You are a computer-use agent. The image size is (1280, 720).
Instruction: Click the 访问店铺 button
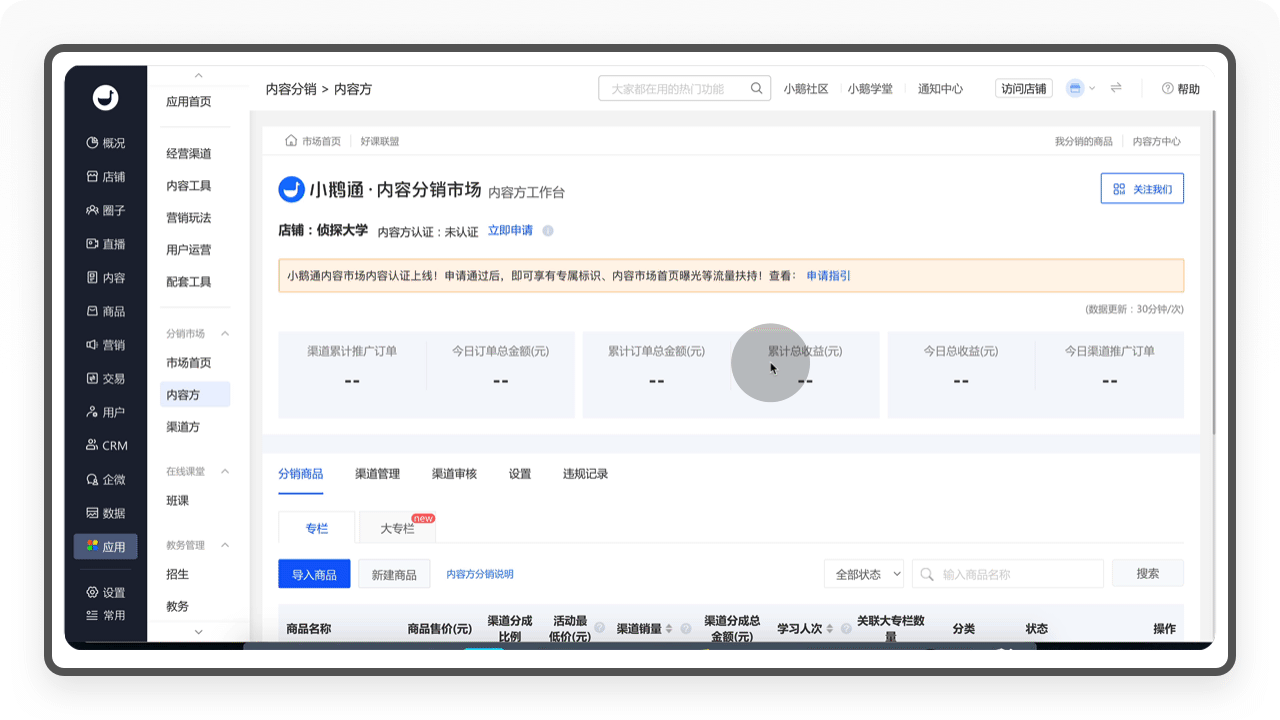(x=1024, y=88)
